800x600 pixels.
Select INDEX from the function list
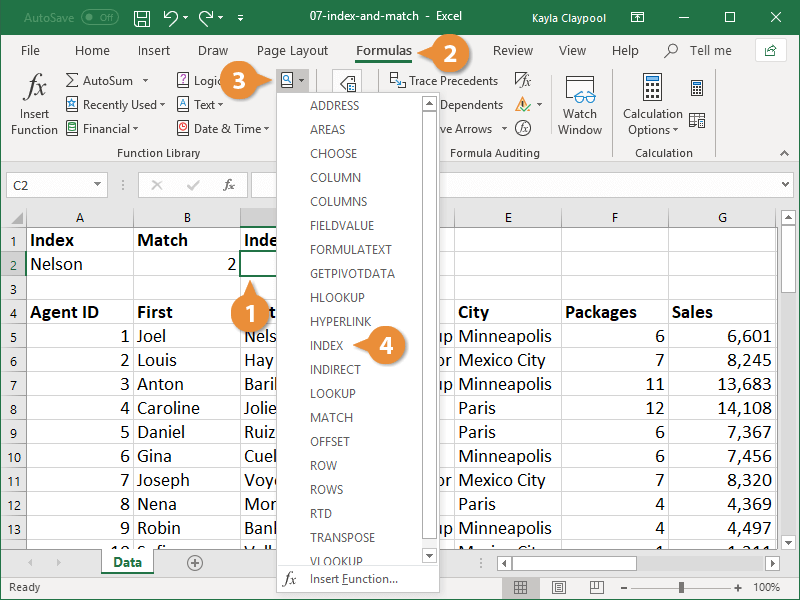click(327, 346)
